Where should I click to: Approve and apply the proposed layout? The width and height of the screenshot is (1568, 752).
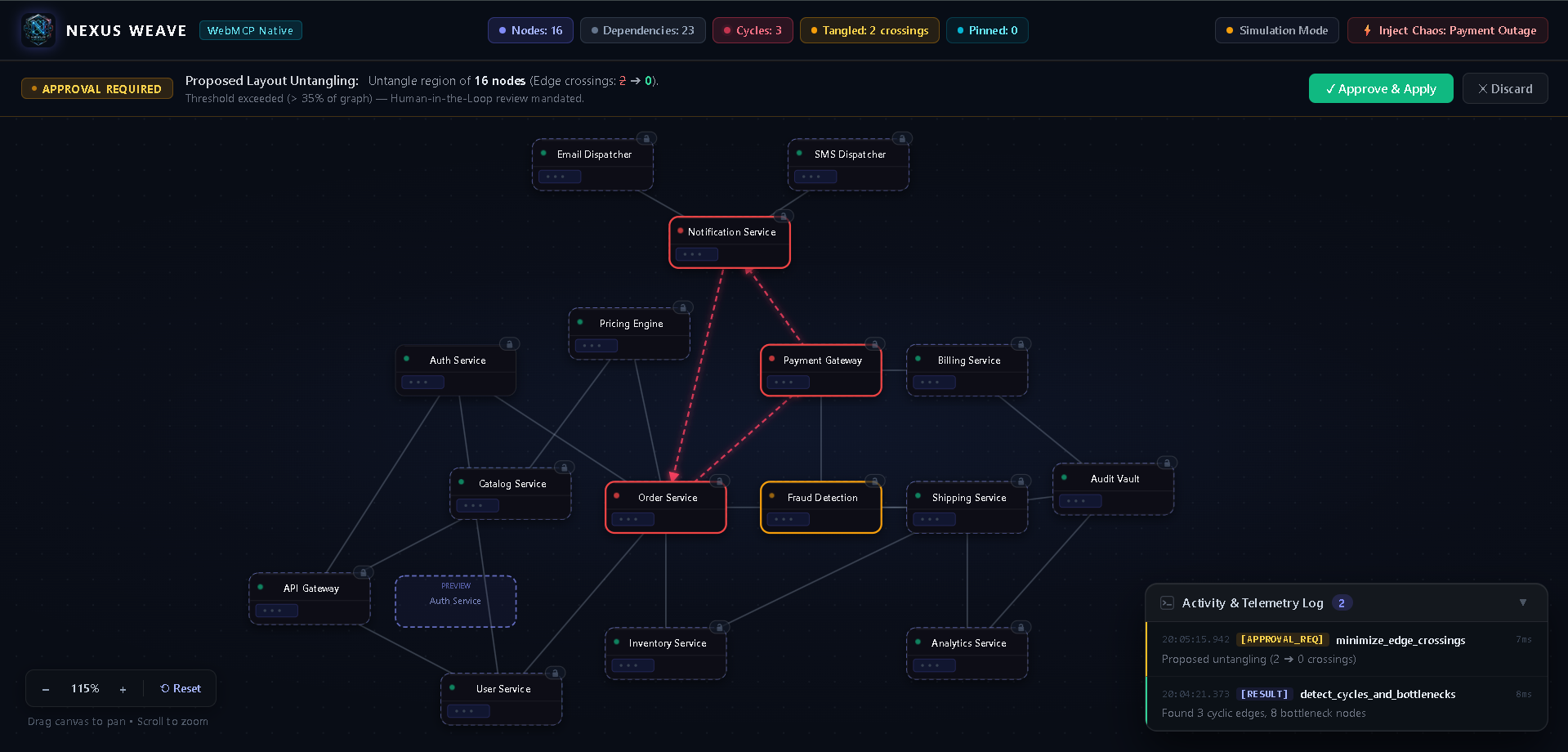[x=1381, y=88]
